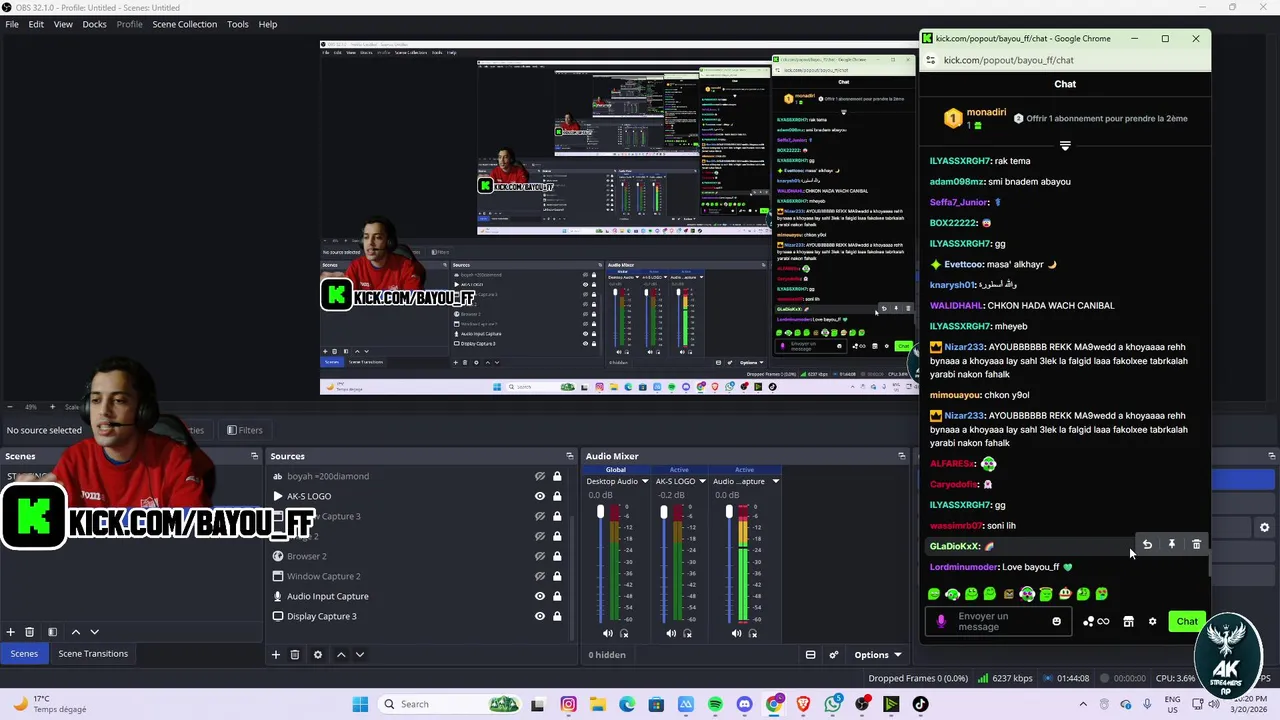Image resolution: width=1280 pixels, height=720 pixels.
Task: Mute the Audio Input Capture speaker icon
Action: (x=736, y=633)
